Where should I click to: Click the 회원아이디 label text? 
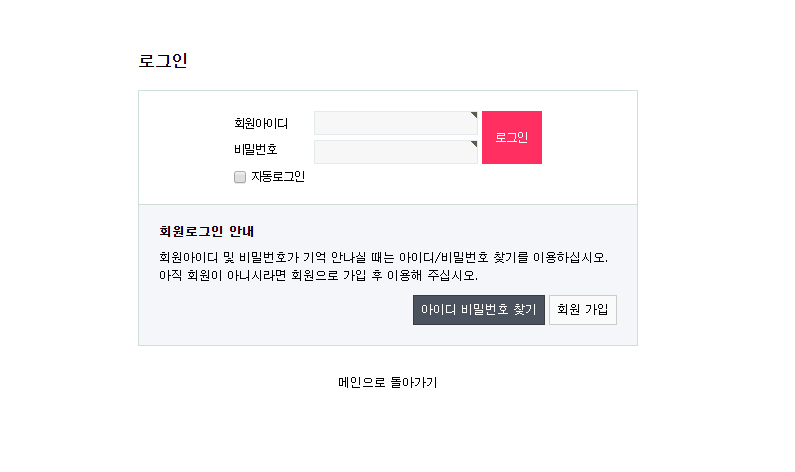(261, 123)
